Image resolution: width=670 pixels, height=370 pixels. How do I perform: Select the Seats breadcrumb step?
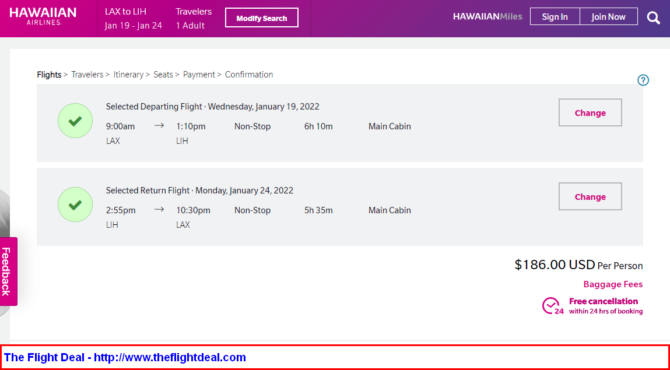[163, 75]
